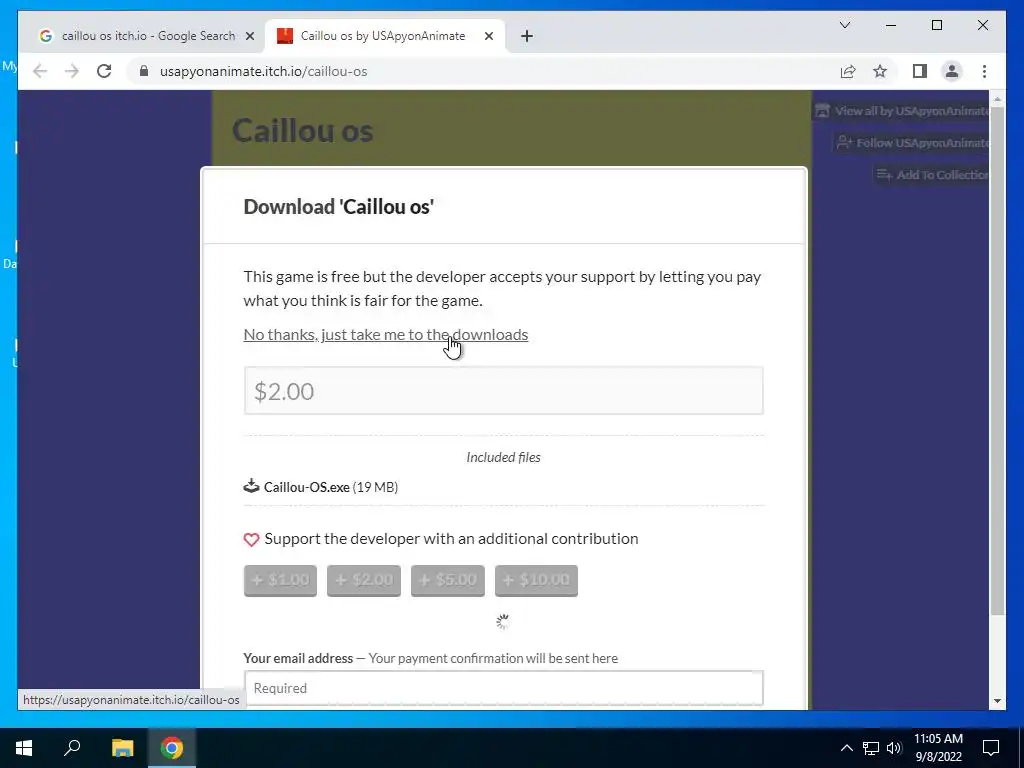Open the Windows Start menu
This screenshot has height=768, width=1024.
[x=24, y=748]
